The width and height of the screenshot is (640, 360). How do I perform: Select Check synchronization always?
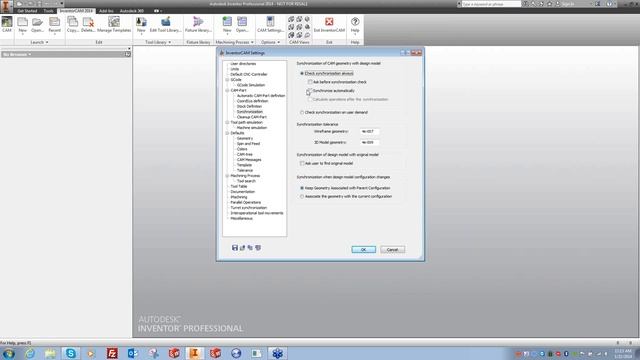click(x=302, y=73)
